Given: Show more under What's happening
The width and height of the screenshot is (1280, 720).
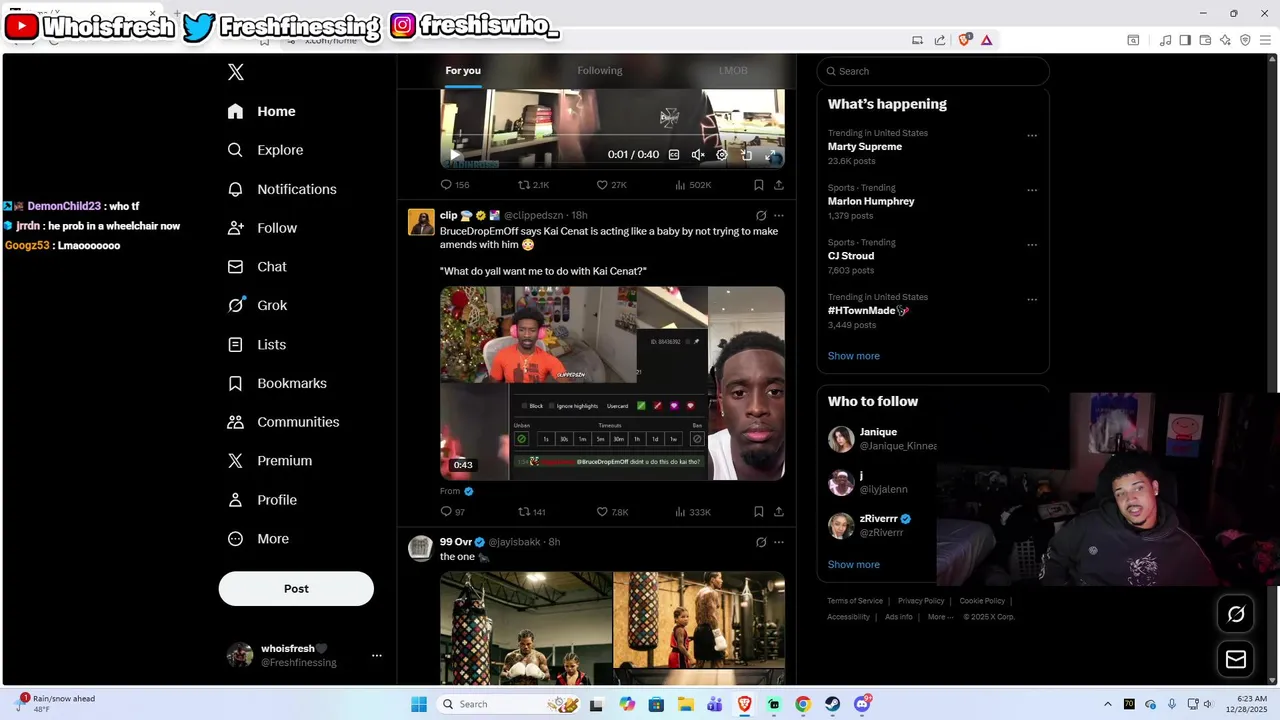Looking at the screenshot, I should (x=854, y=356).
